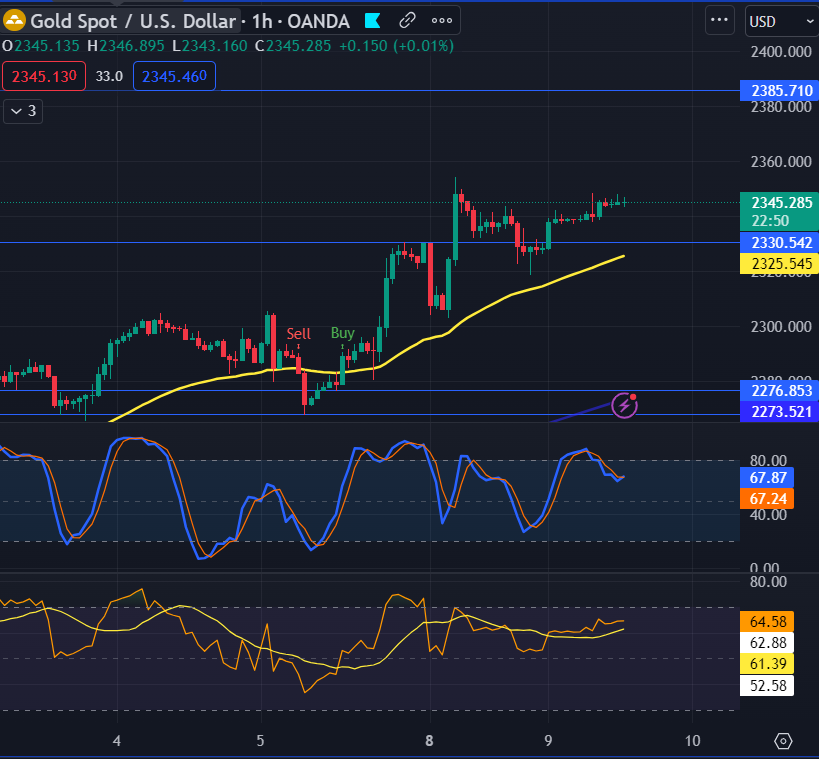Viewport: 819px width, 759px height.
Task: Click date label 8 on time axis
Action: 429,741
